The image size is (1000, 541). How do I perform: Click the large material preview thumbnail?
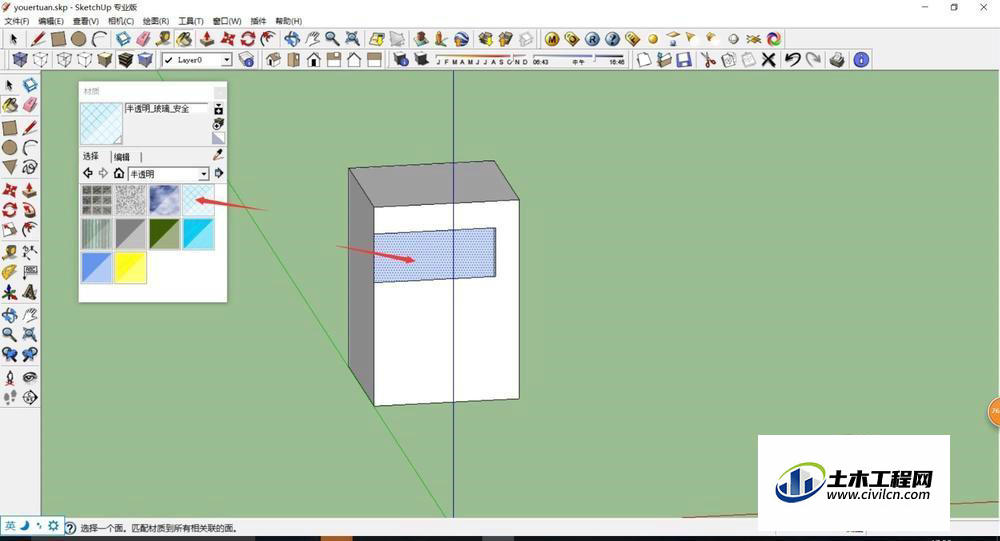pyautogui.click(x=101, y=124)
